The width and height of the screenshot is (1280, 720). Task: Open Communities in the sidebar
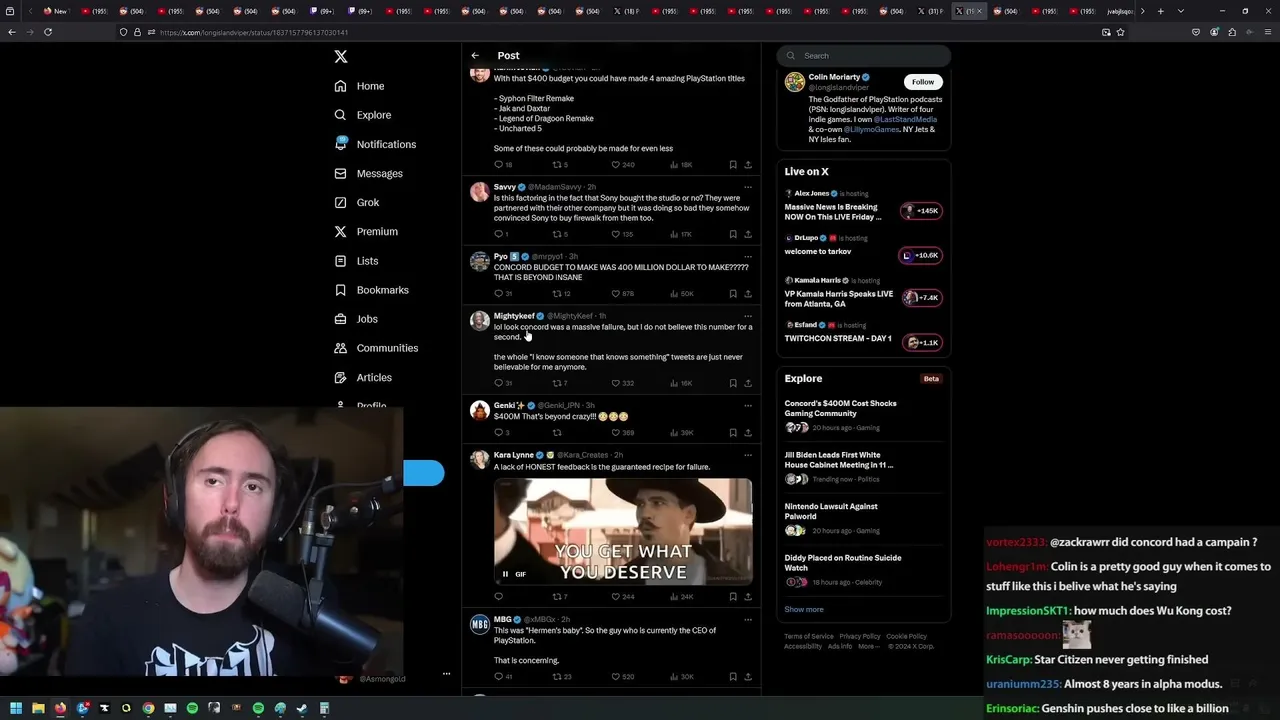[377, 348]
